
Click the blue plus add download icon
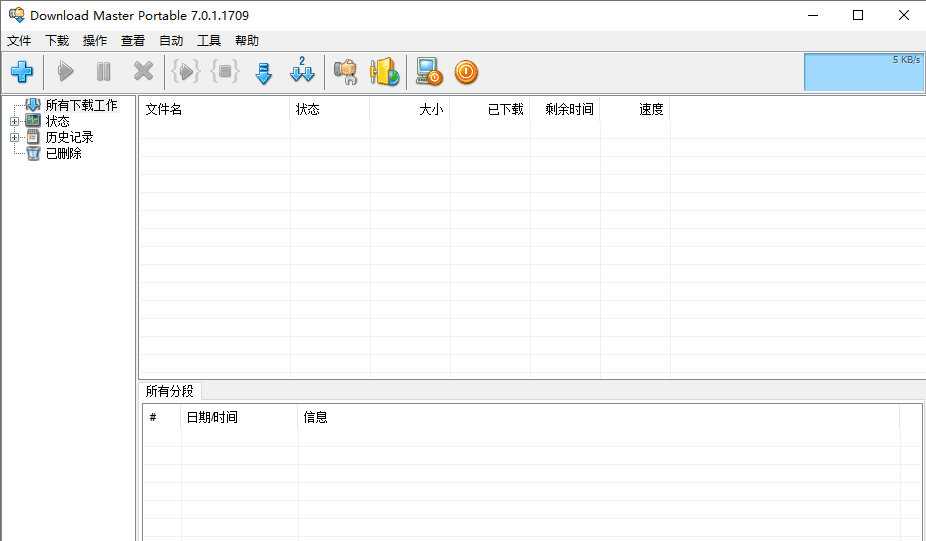(x=22, y=72)
